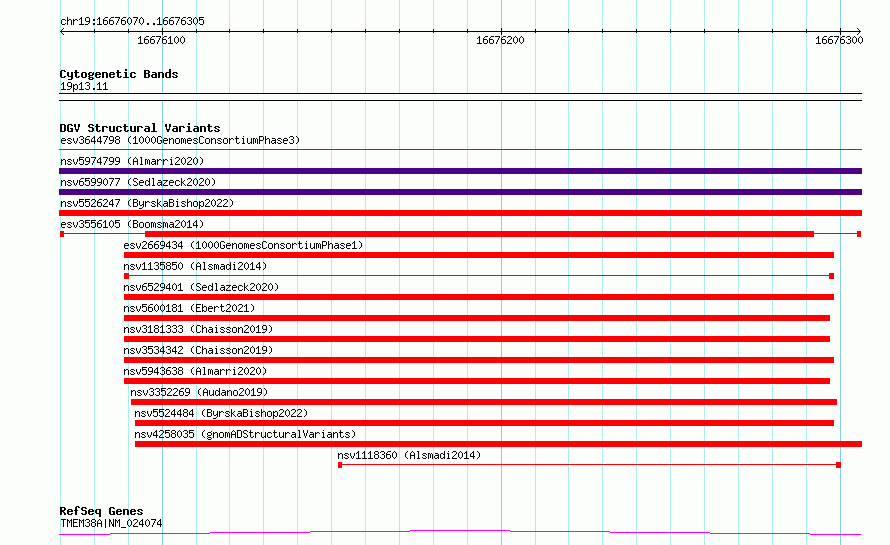Click the RefSeq Genes track title
Image resolution: width=890 pixels, height=545 pixels.
point(101,511)
